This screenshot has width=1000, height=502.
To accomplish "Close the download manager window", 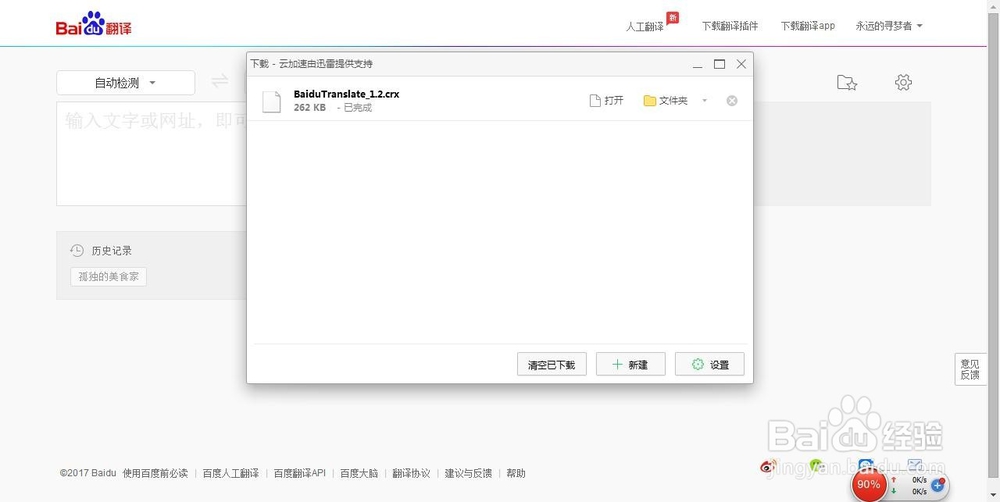I will (x=741, y=64).
